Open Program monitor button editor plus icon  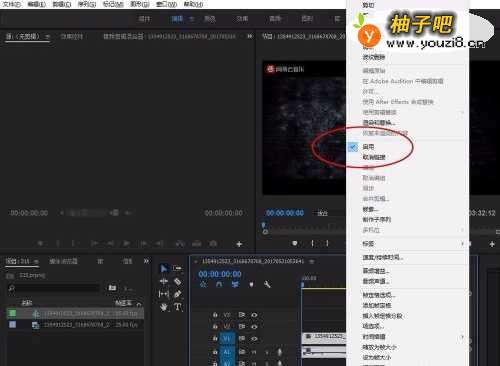tap(492, 244)
